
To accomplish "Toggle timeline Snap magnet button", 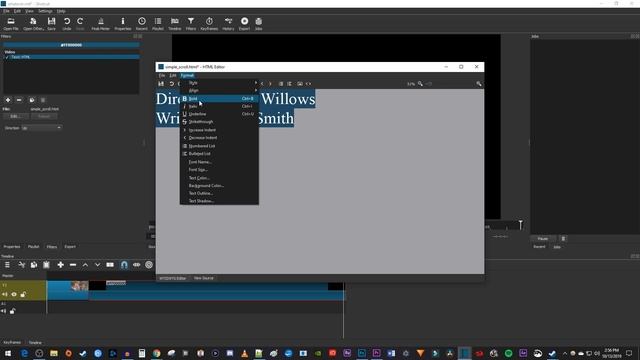I will tap(124, 265).
